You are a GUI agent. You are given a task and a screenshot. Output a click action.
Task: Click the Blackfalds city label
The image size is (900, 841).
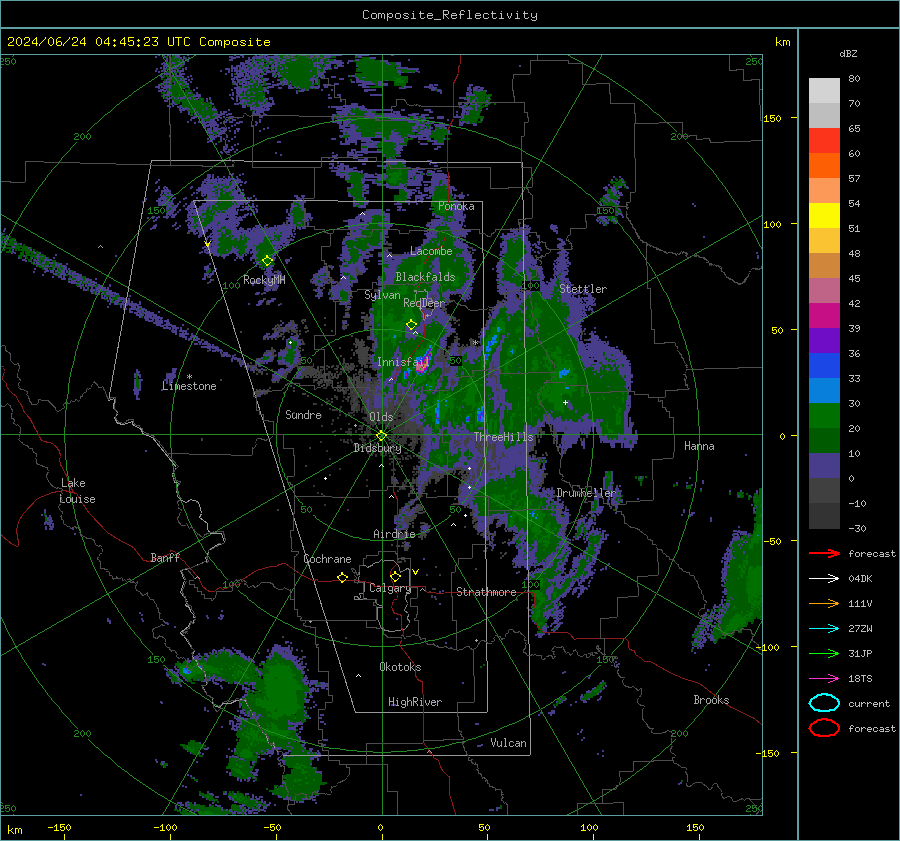tap(425, 277)
